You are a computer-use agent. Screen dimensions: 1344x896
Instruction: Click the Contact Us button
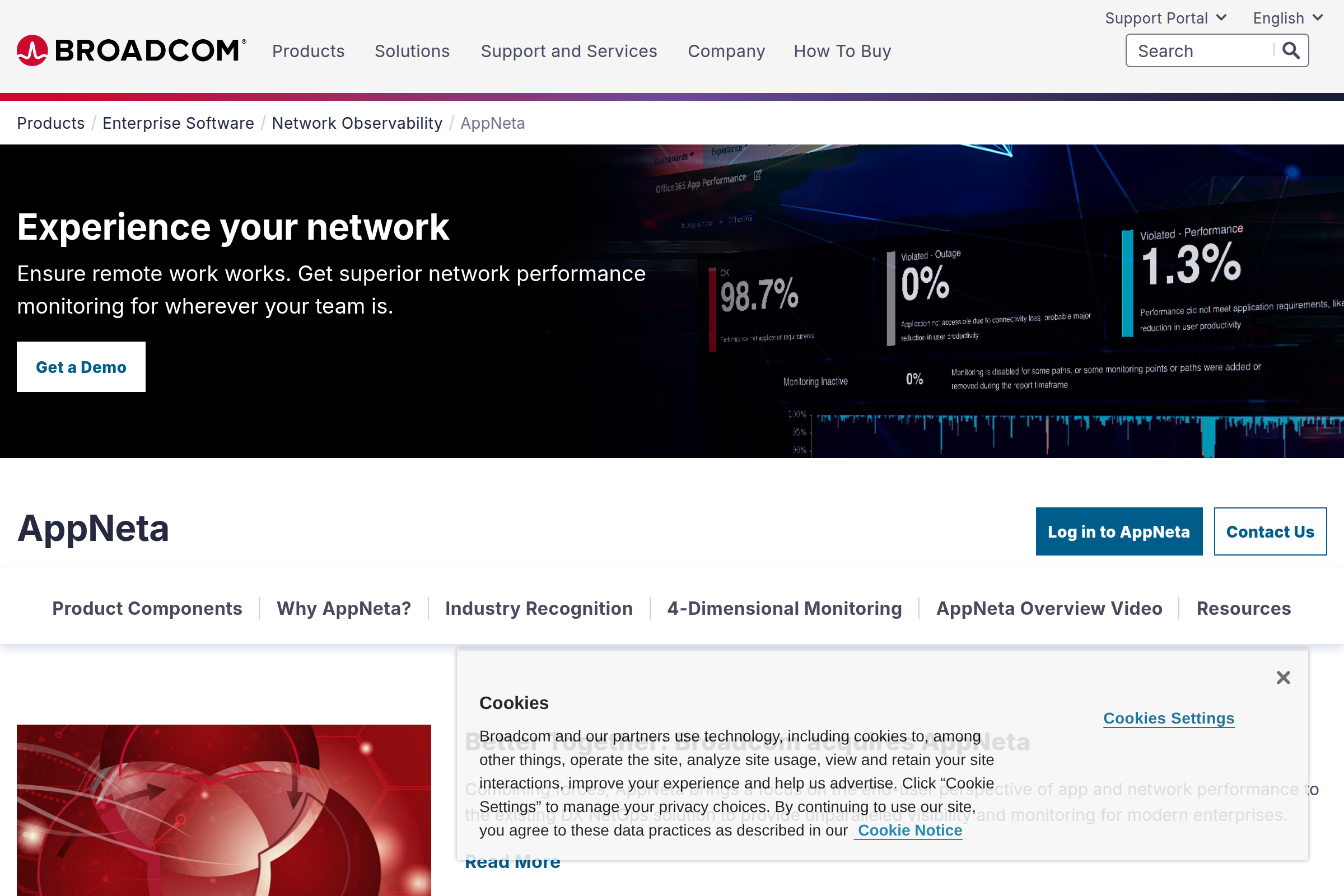click(x=1270, y=531)
